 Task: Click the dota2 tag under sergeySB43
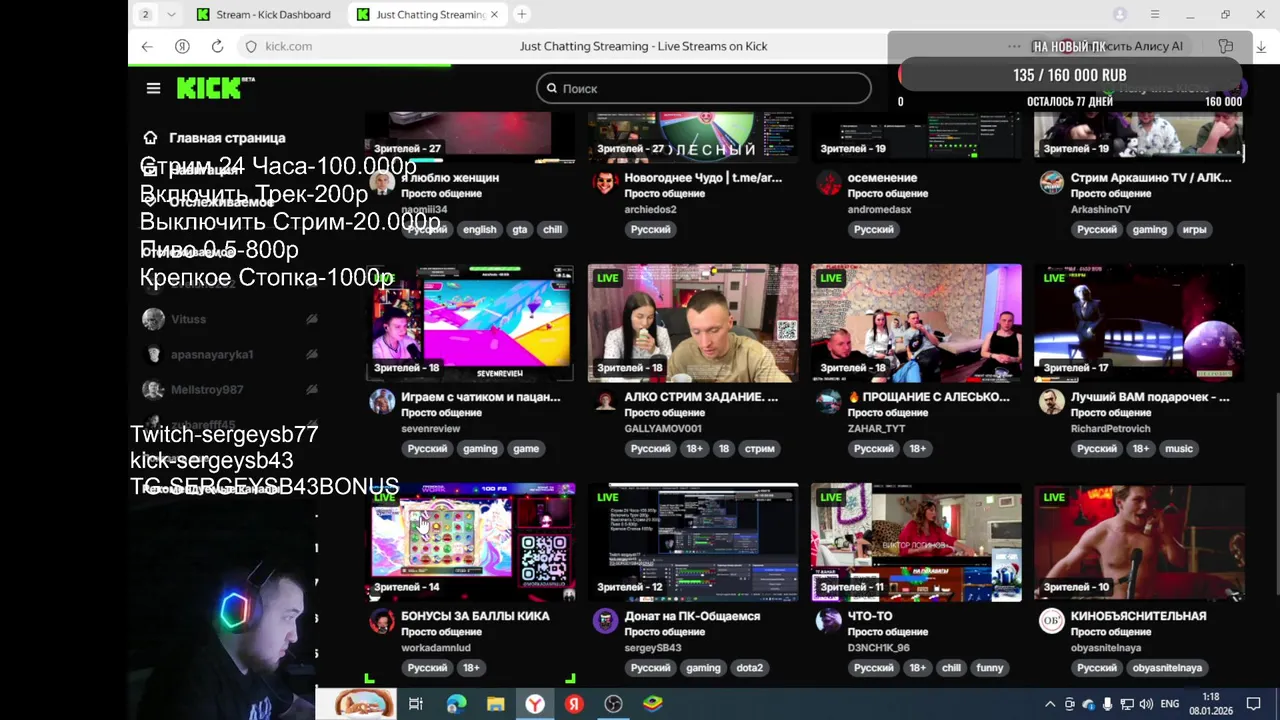point(750,668)
